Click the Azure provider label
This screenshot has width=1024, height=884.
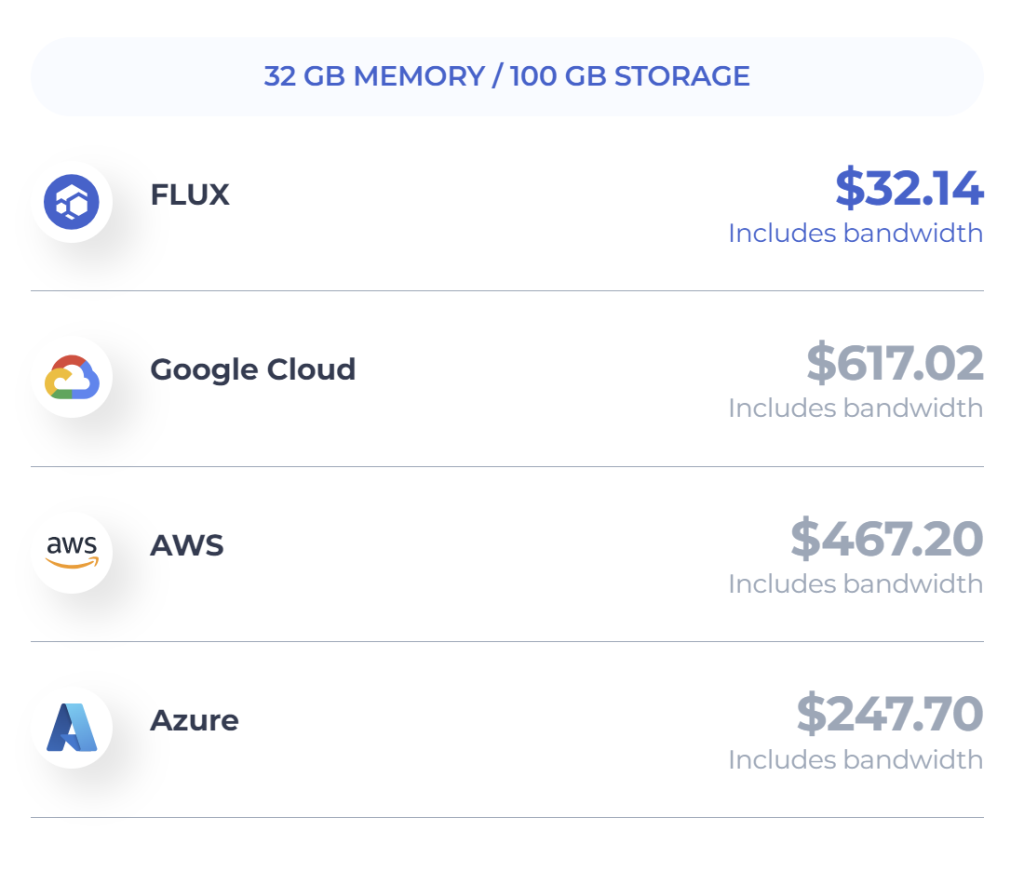coord(194,721)
